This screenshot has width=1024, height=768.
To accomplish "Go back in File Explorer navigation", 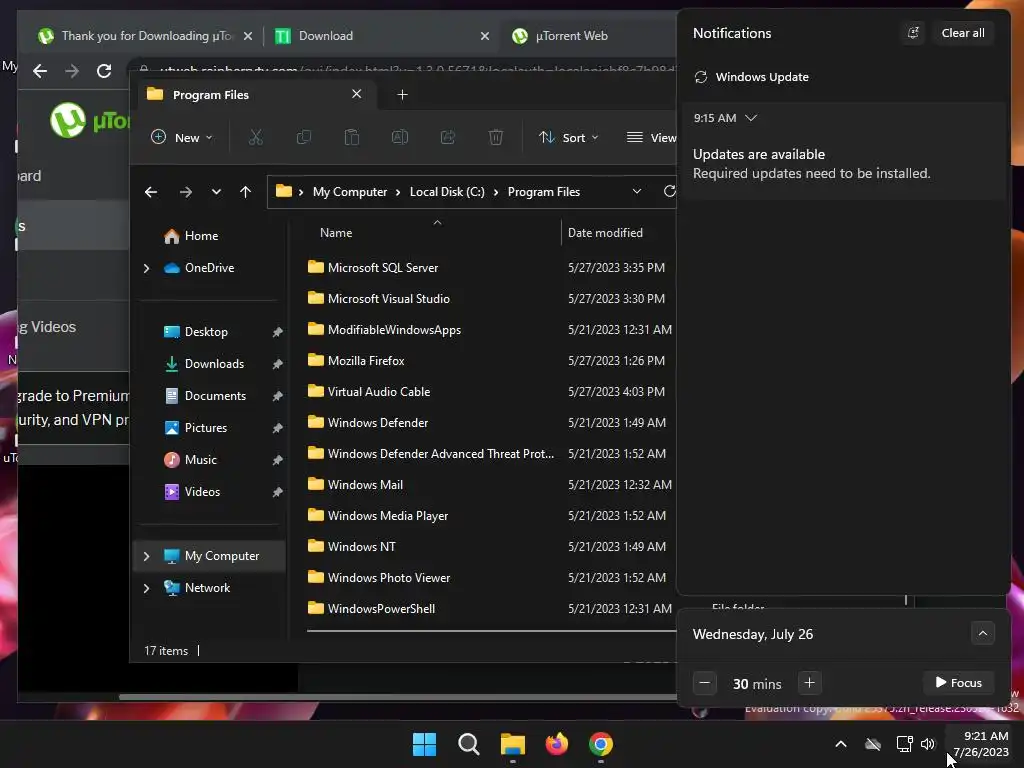I will [151, 192].
